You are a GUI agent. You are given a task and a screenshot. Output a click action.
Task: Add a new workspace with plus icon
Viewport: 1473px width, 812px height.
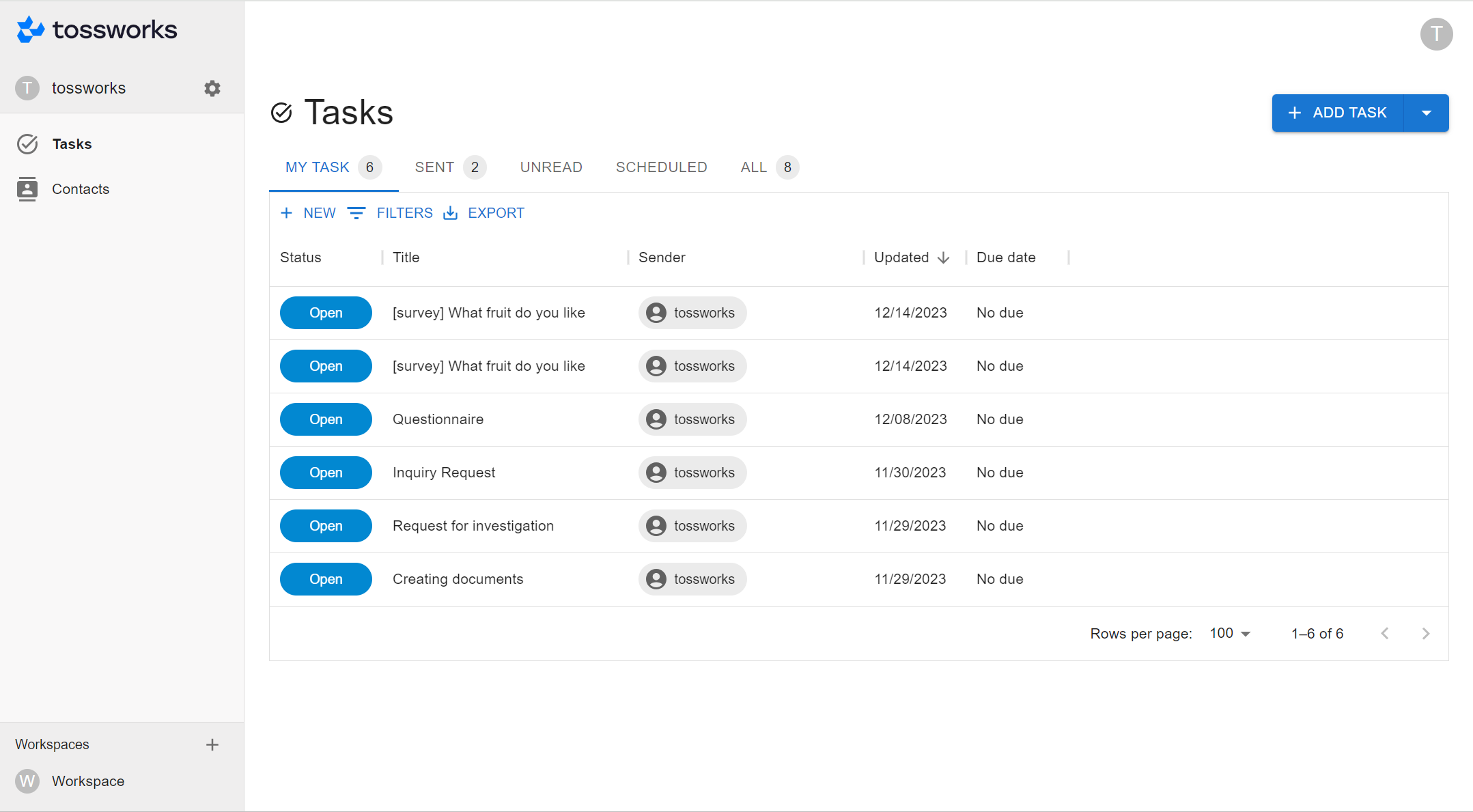pyautogui.click(x=212, y=744)
